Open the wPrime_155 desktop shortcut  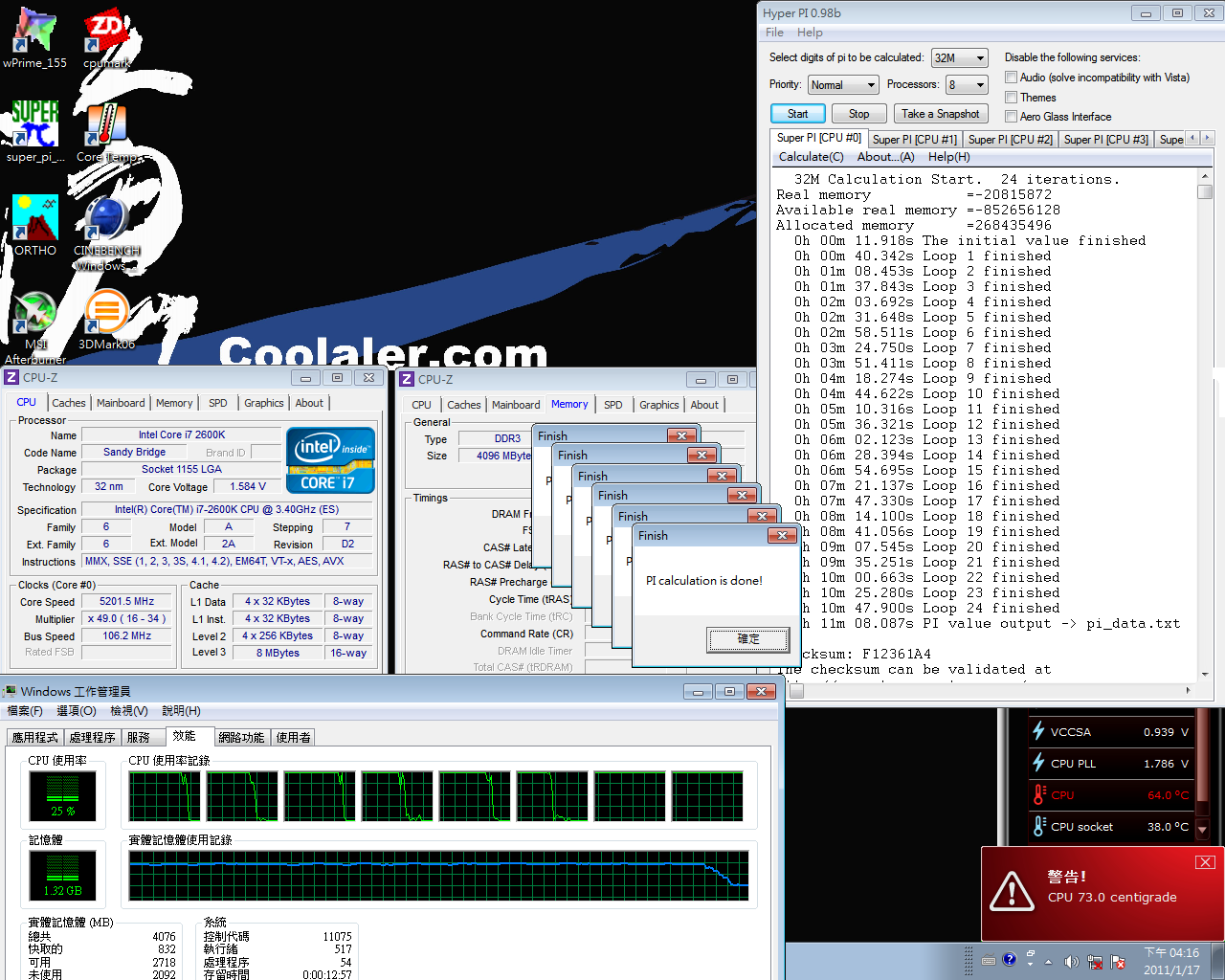[x=35, y=36]
